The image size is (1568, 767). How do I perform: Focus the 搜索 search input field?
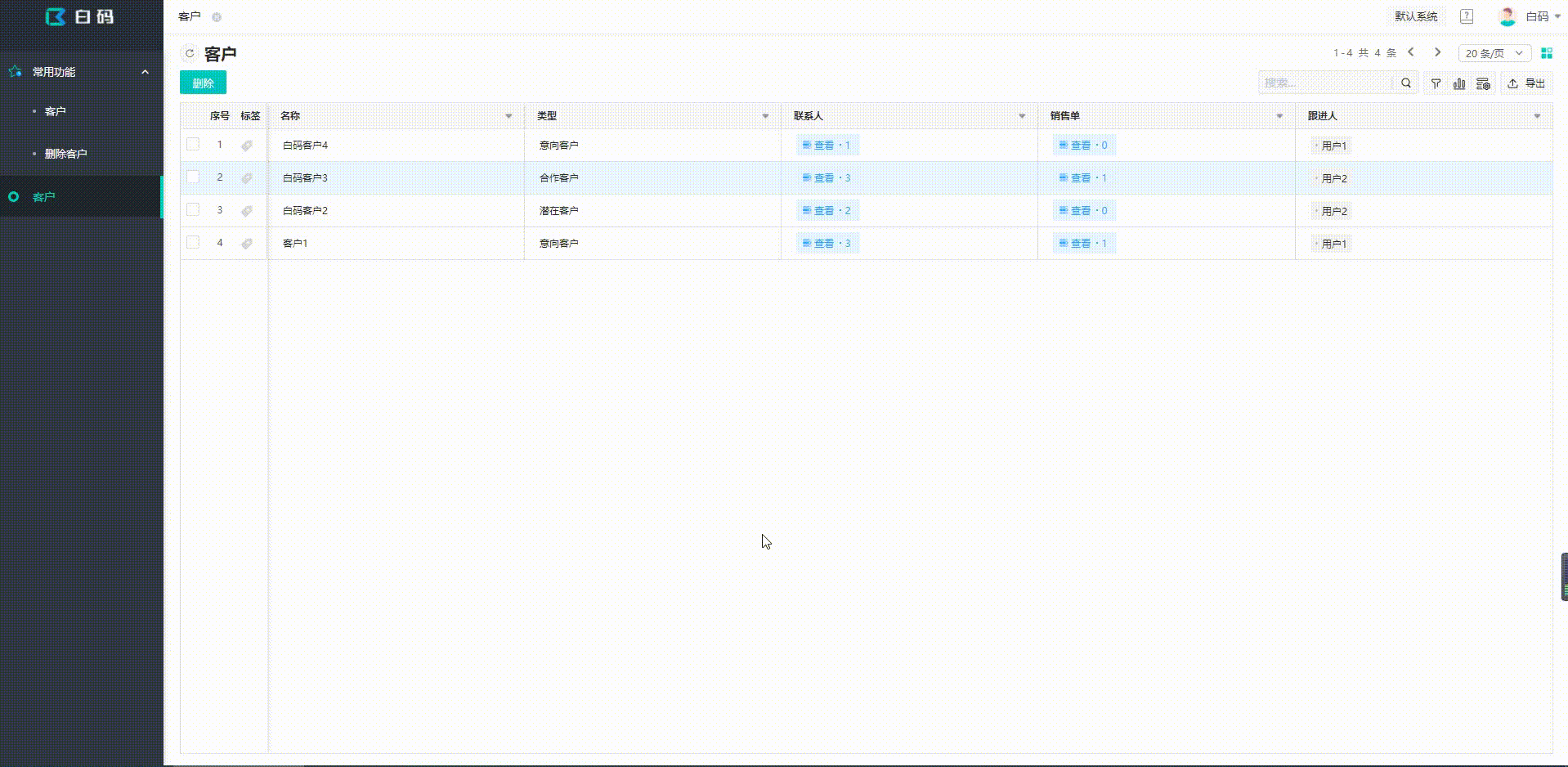coord(1326,83)
